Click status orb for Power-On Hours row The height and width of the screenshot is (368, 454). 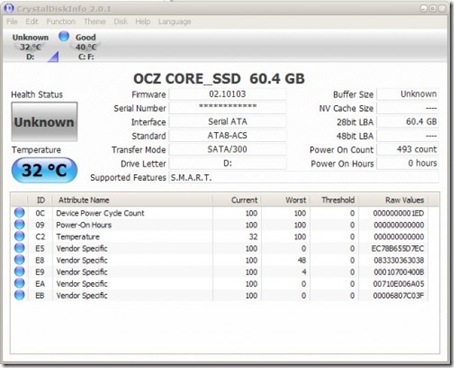(19, 224)
